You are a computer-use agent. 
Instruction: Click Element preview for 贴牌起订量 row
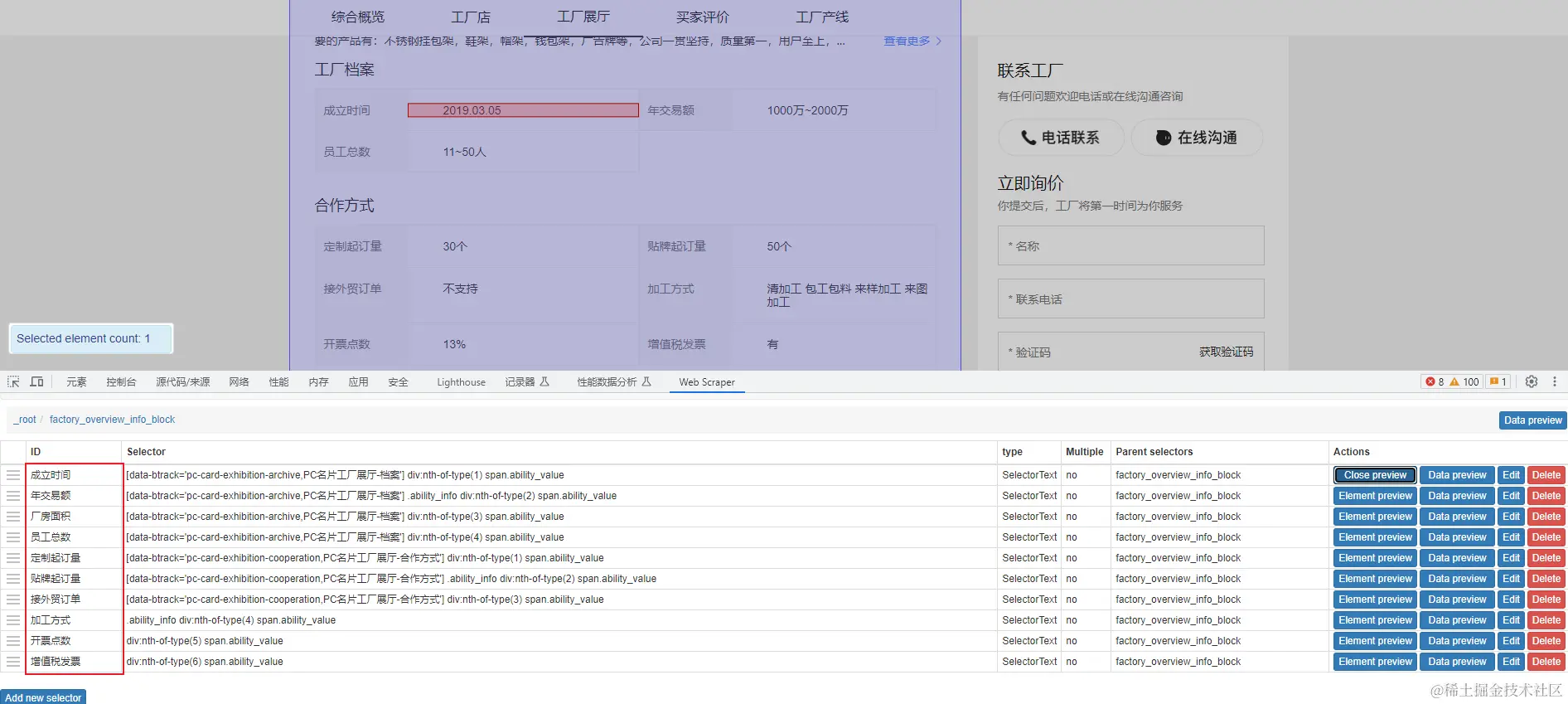tap(1375, 579)
